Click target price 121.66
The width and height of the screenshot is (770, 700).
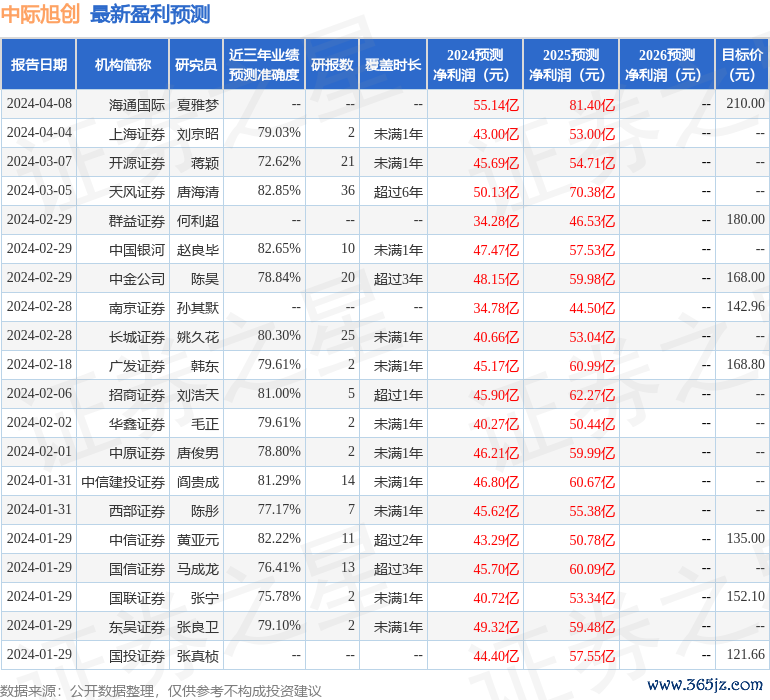coord(745,654)
